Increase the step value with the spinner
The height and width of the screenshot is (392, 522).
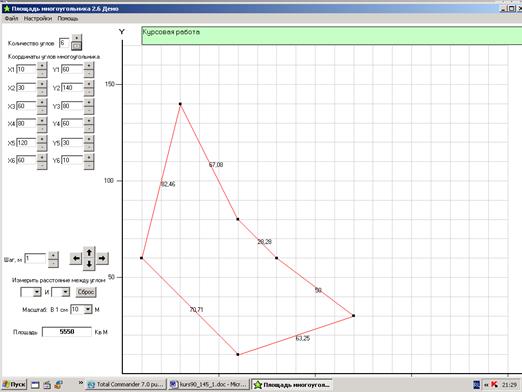[53, 255]
